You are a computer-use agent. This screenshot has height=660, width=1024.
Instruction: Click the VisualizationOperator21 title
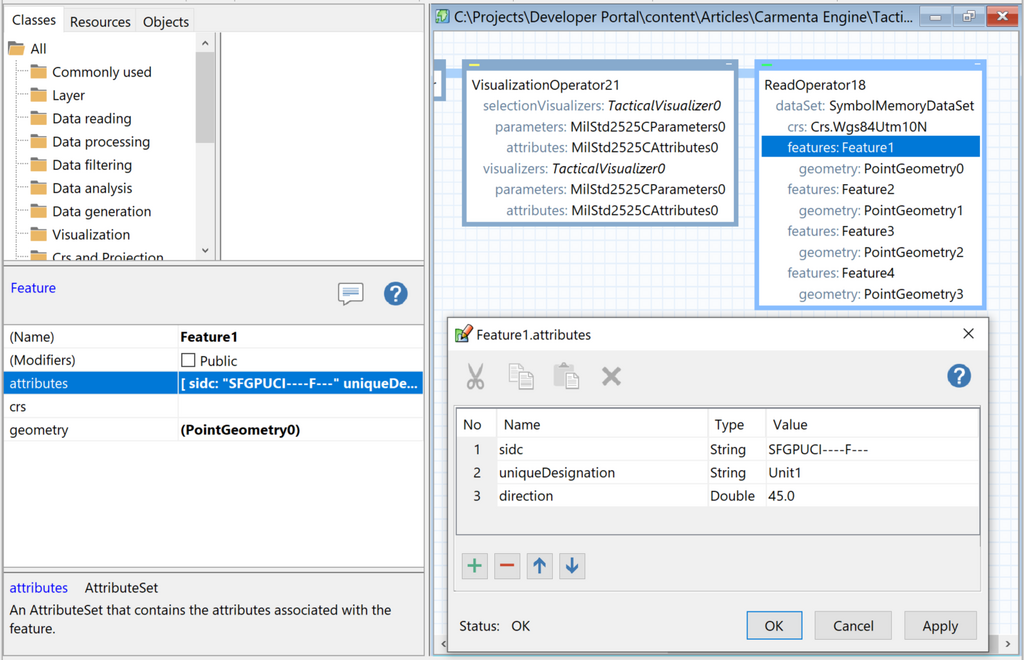coord(545,85)
